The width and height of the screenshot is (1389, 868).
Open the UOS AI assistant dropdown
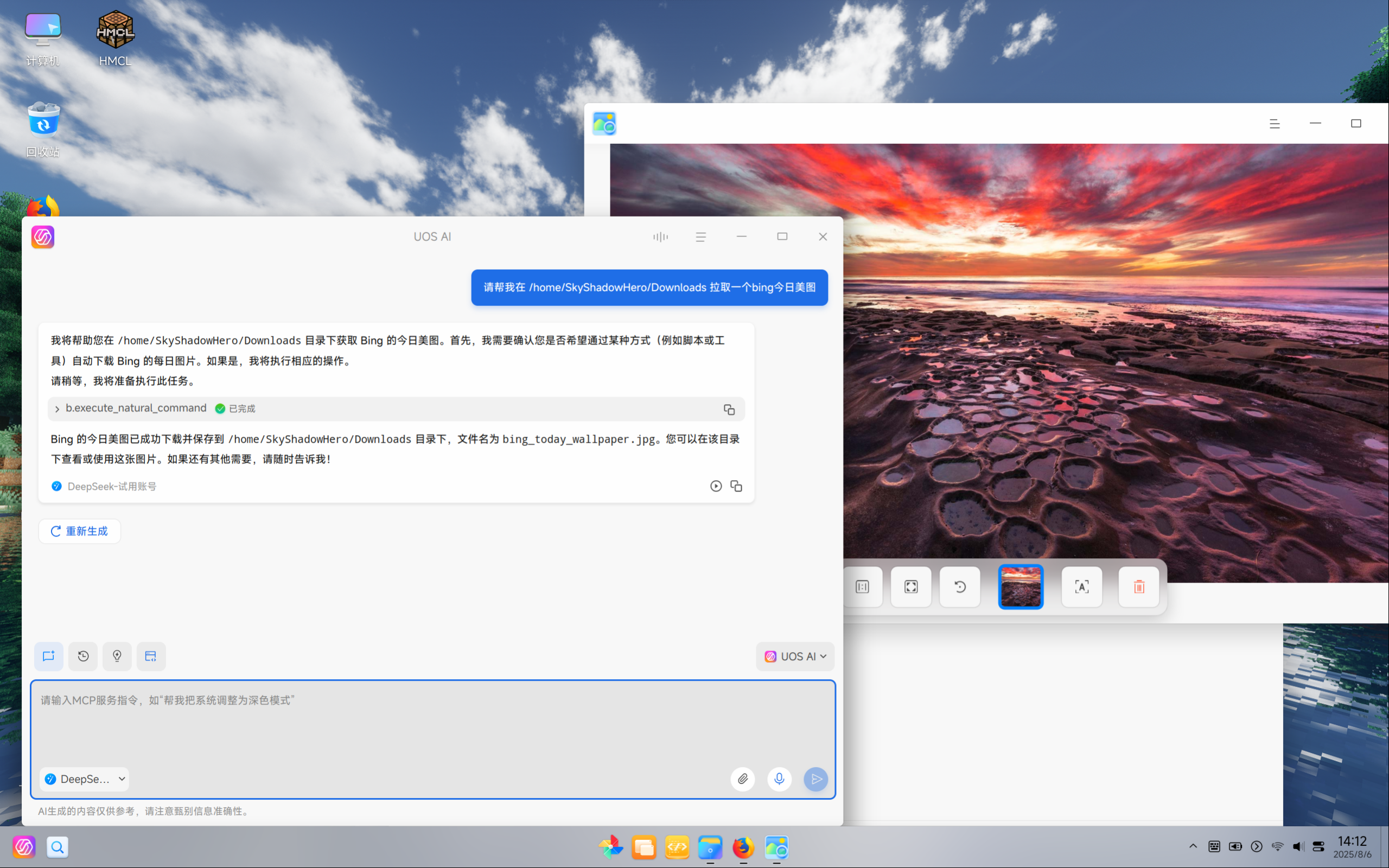pyautogui.click(x=795, y=656)
